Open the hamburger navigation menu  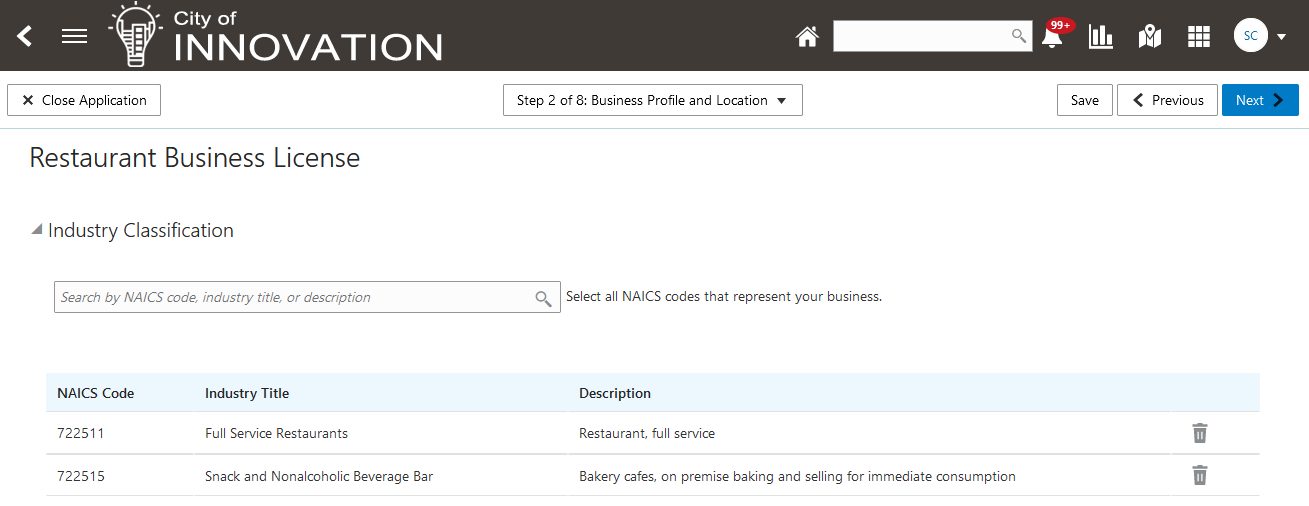point(75,36)
